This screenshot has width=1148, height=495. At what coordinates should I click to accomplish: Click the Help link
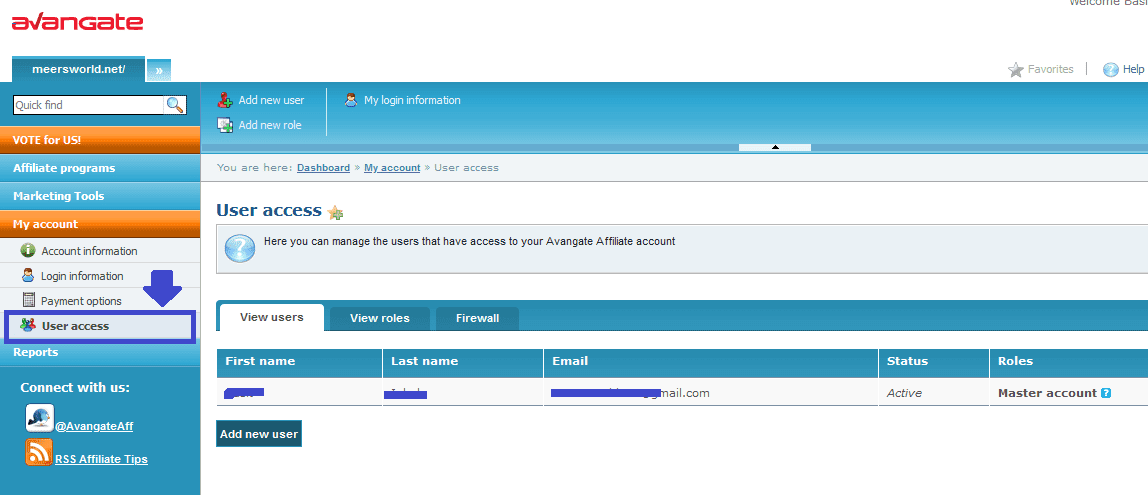[1133, 70]
